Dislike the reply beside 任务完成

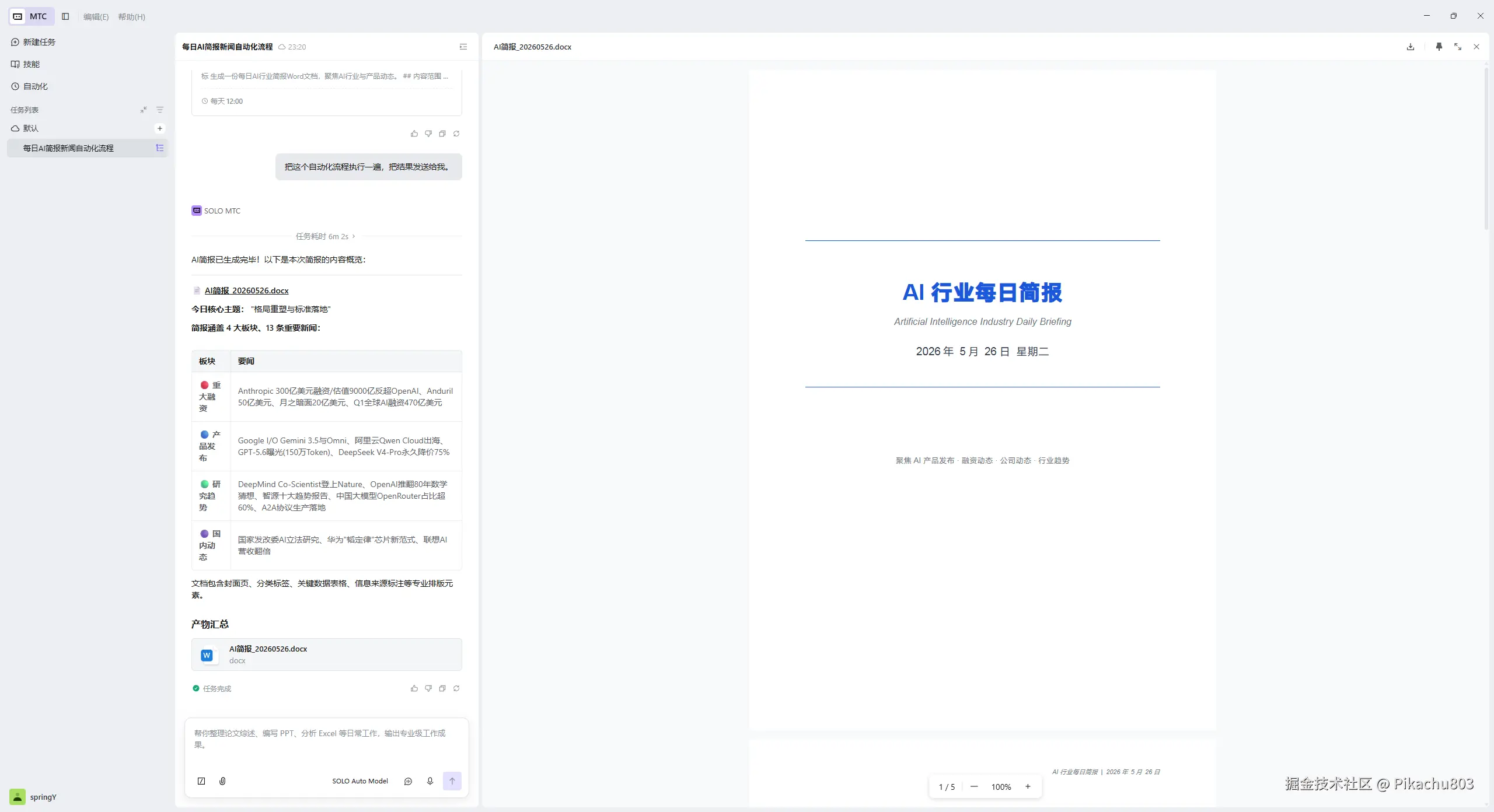pos(428,688)
